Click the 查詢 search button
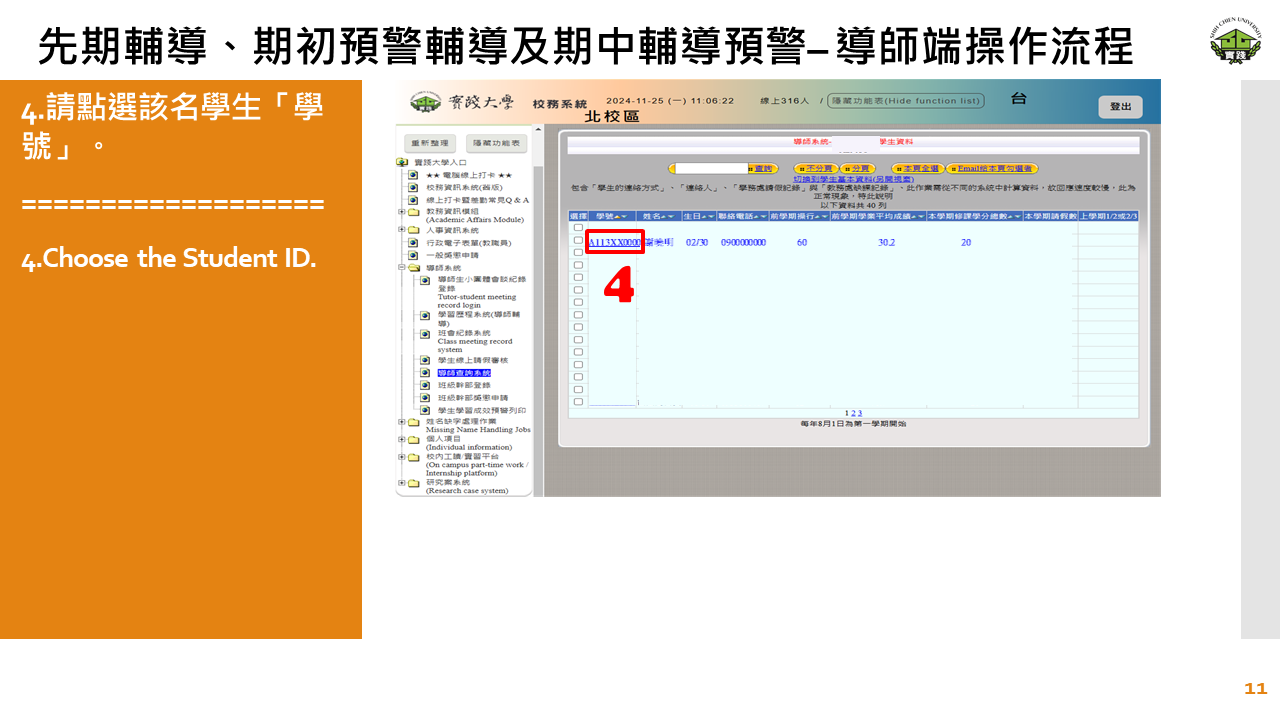The width and height of the screenshot is (1280, 720). [x=764, y=169]
